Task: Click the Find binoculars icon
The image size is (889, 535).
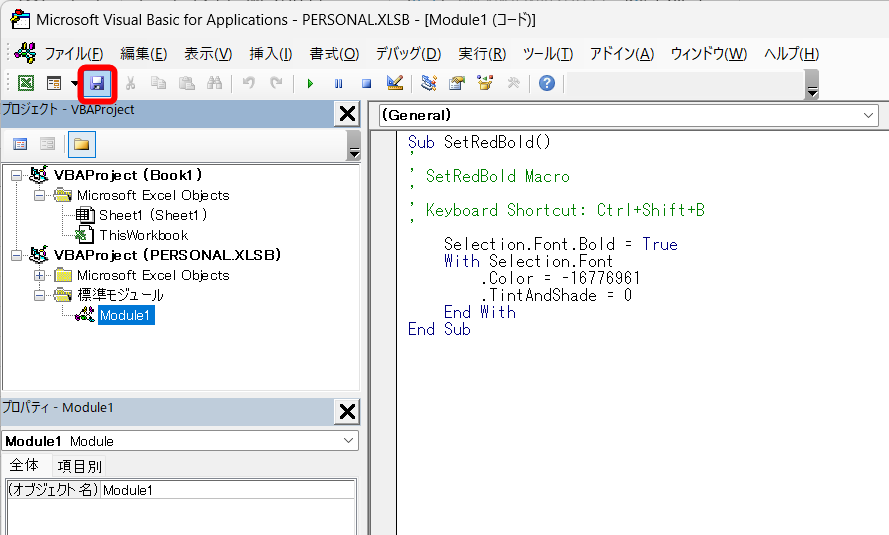Action: [x=214, y=83]
